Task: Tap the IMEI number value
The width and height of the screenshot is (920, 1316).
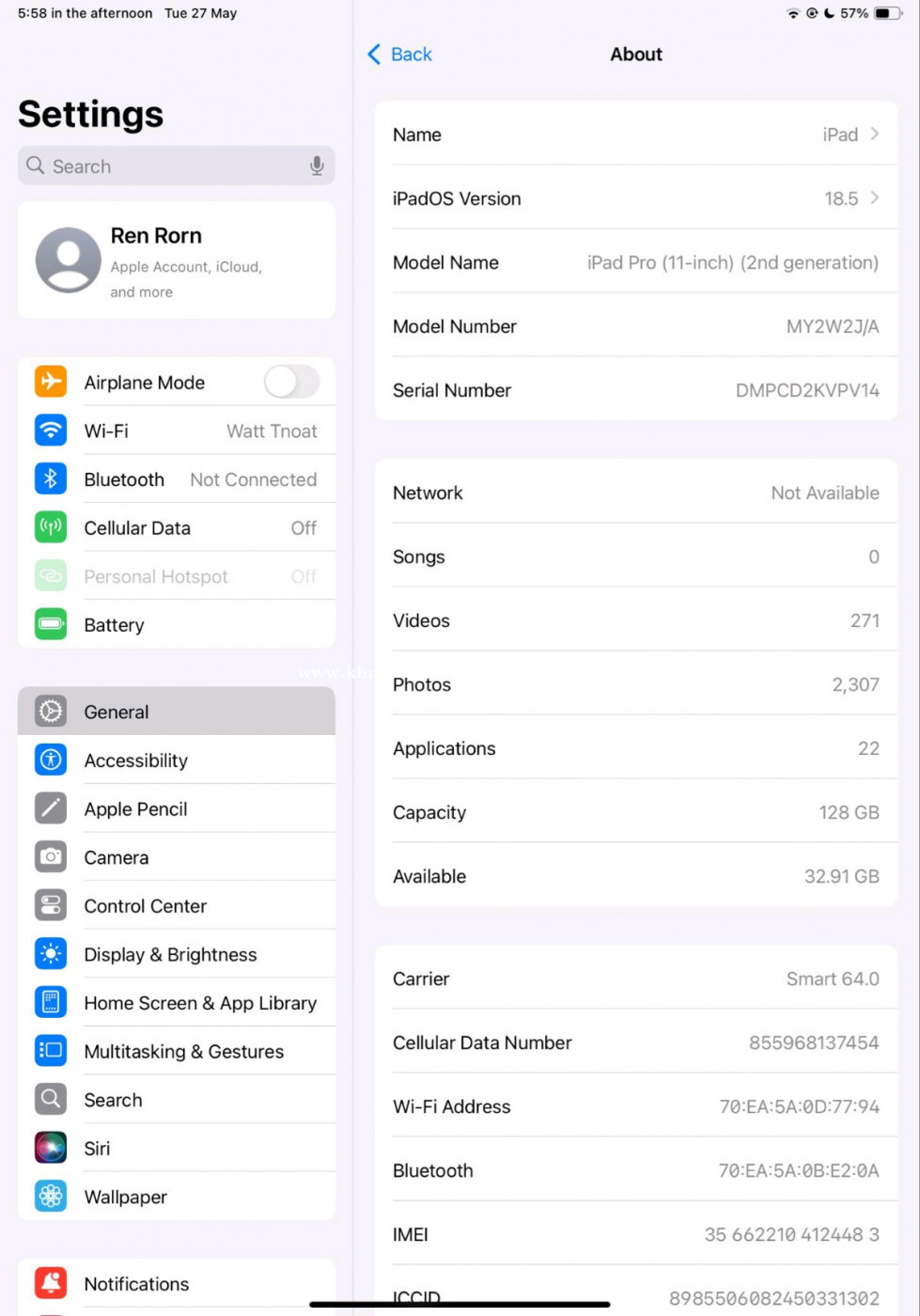Action: coord(792,1234)
